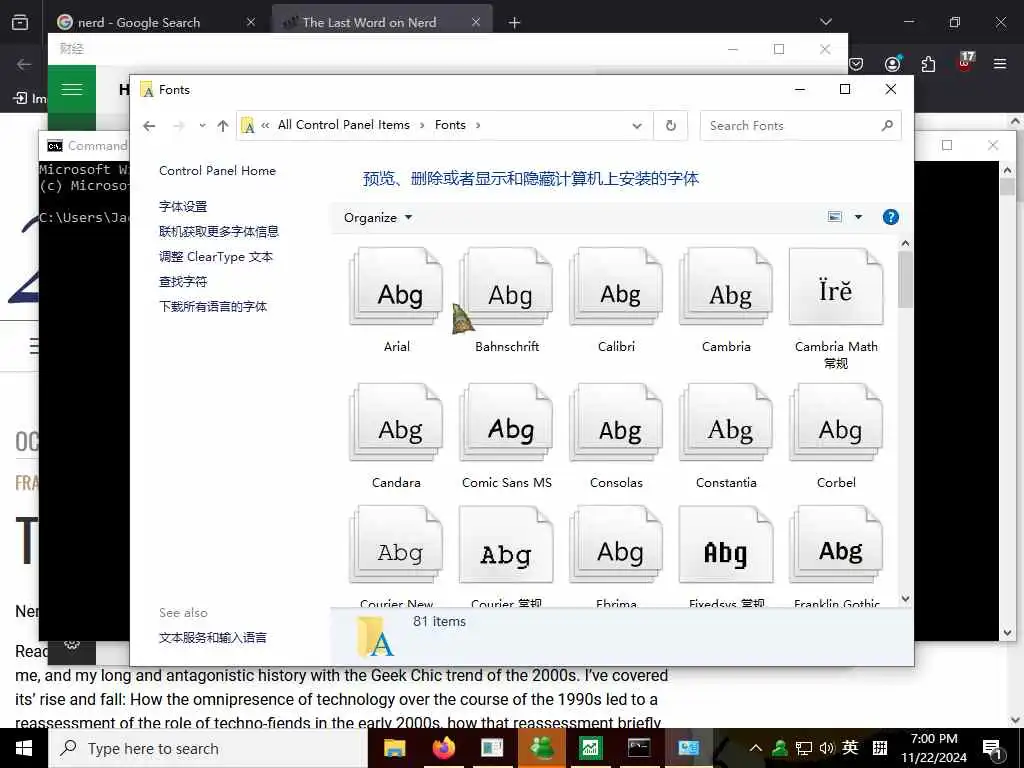Open Firefox from taskbar

[443, 748]
